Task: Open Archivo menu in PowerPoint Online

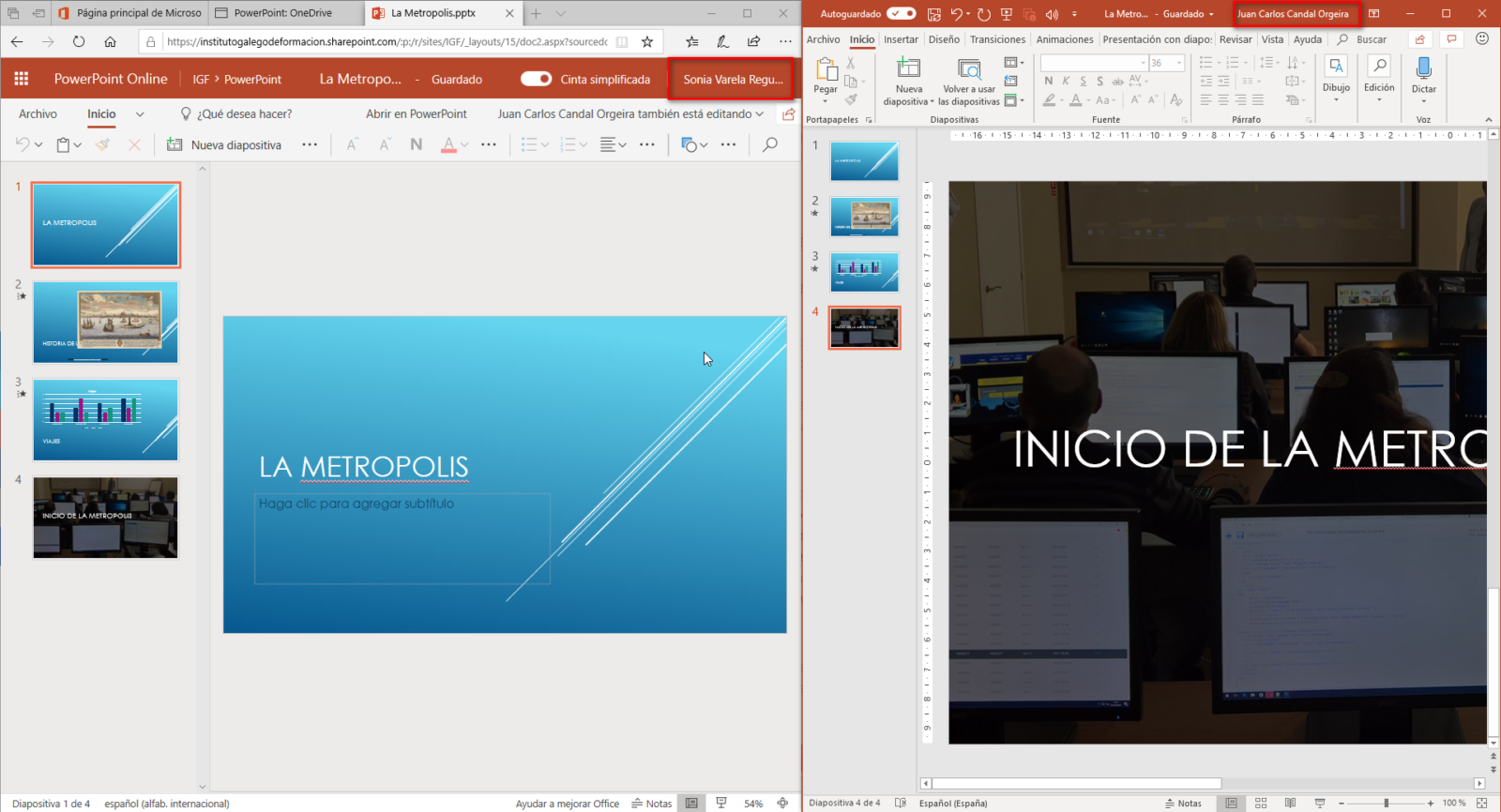Action: [x=38, y=114]
